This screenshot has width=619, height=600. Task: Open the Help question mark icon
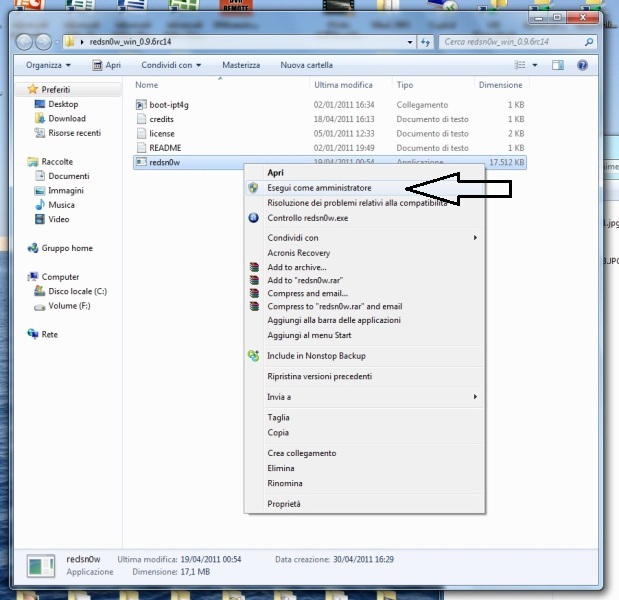582,65
